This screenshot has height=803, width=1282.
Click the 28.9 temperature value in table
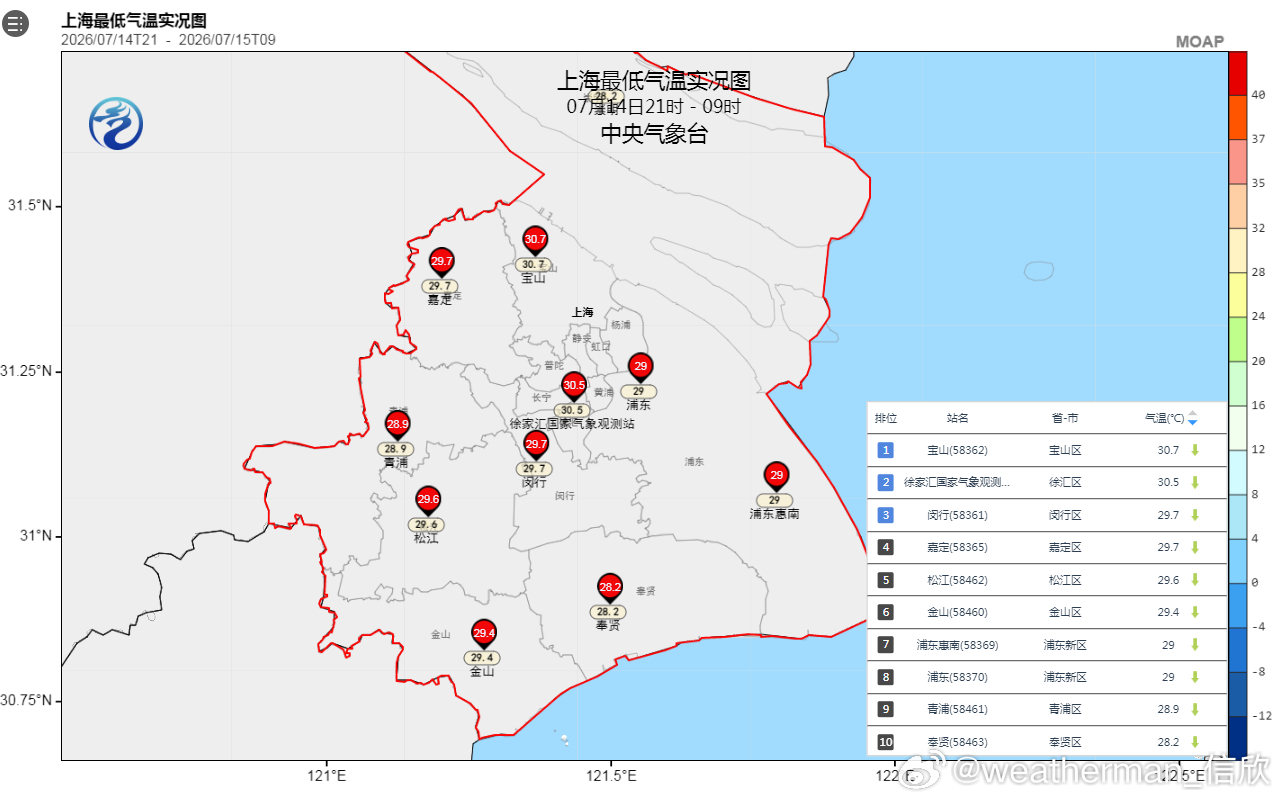pos(1168,709)
